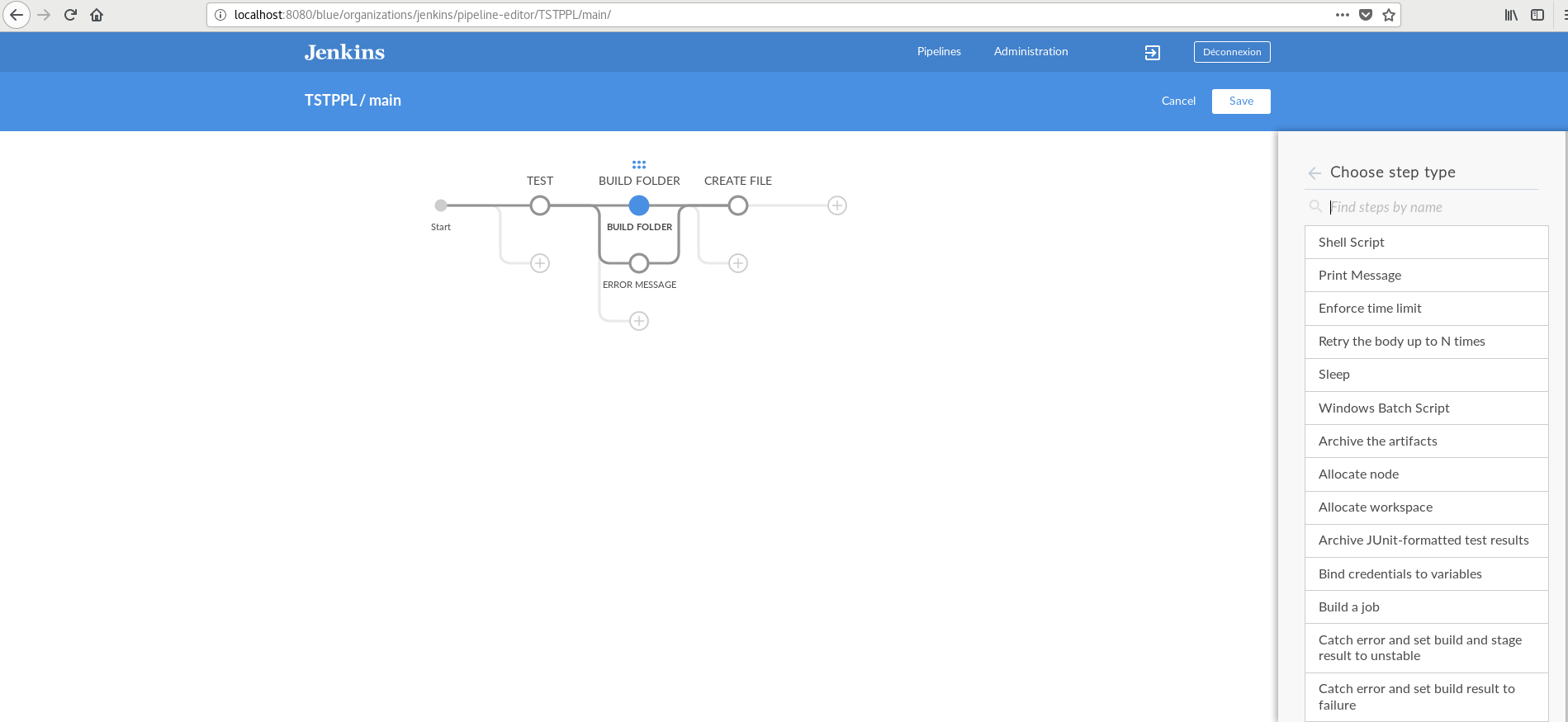Select the CREATE FILE stage node
The height and width of the screenshot is (722, 1568).
[x=738, y=205]
